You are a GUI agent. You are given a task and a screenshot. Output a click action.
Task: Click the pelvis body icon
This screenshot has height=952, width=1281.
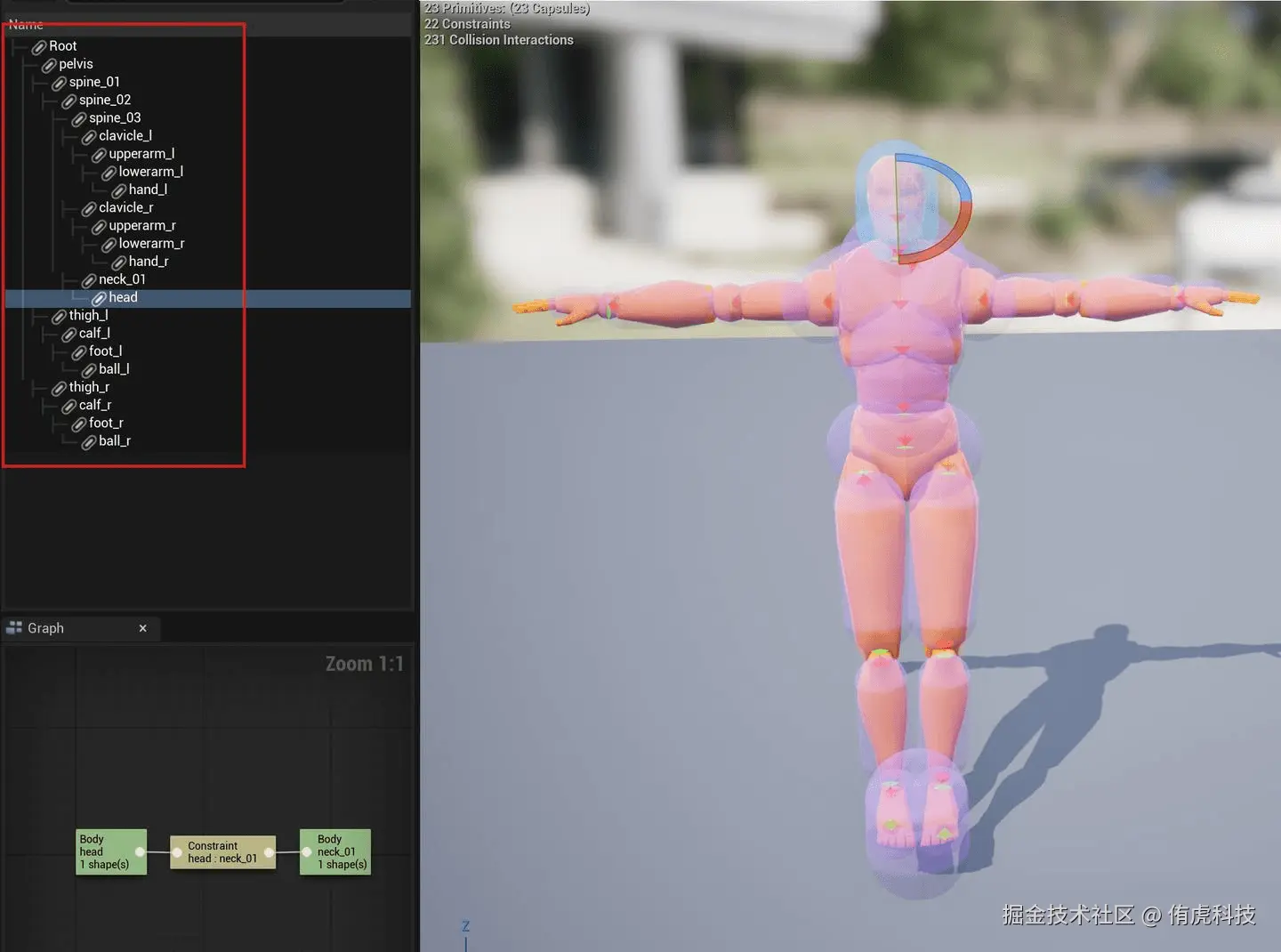tap(49, 65)
